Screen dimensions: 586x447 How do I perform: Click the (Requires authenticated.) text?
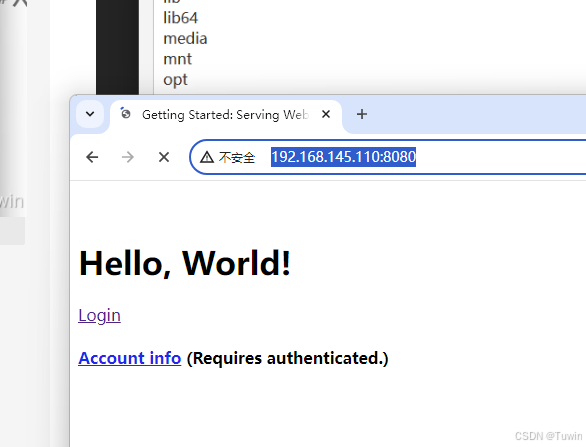pyautogui.click(x=287, y=358)
